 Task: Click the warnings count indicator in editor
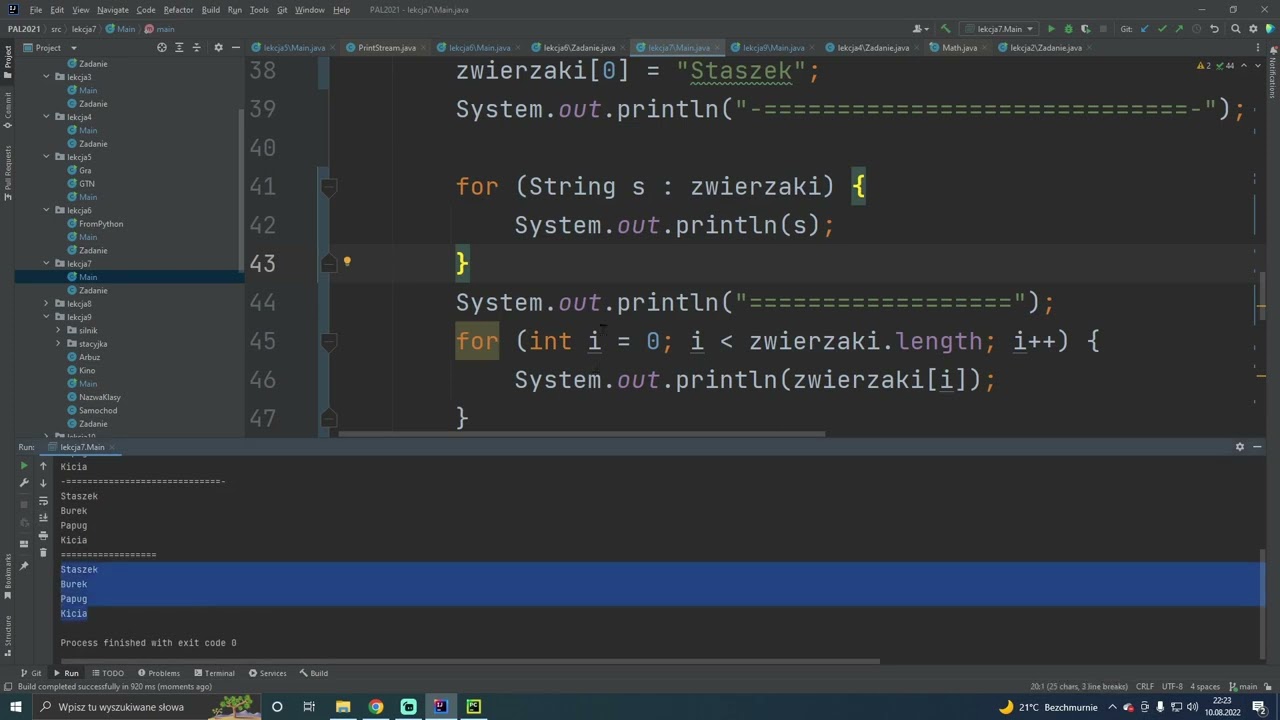pyautogui.click(x=1204, y=66)
